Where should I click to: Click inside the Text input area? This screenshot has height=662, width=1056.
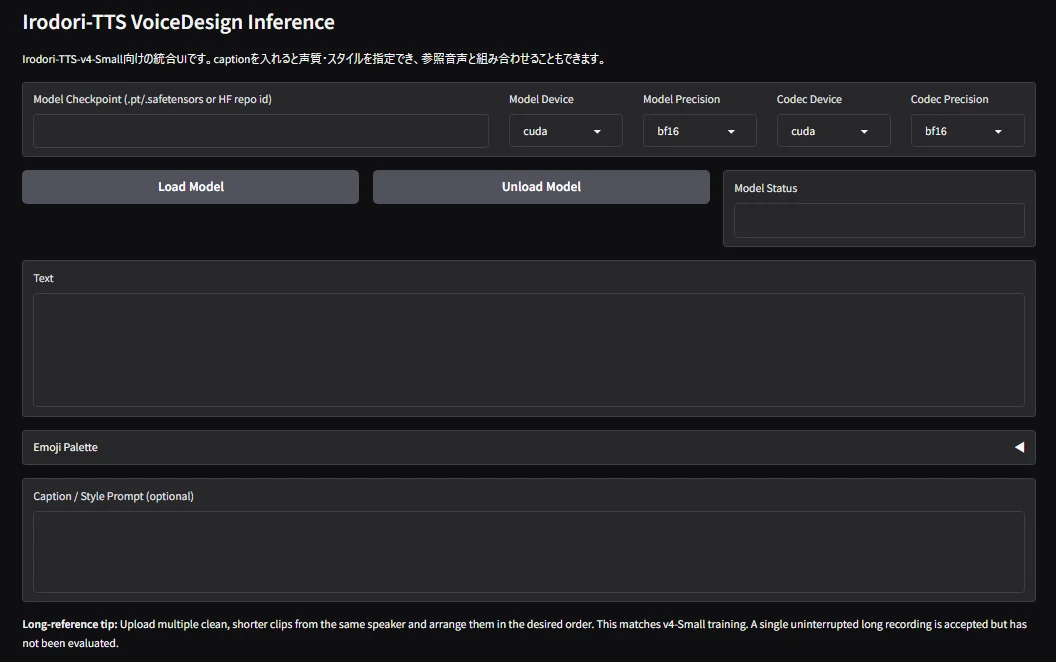(x=529, y=350)
